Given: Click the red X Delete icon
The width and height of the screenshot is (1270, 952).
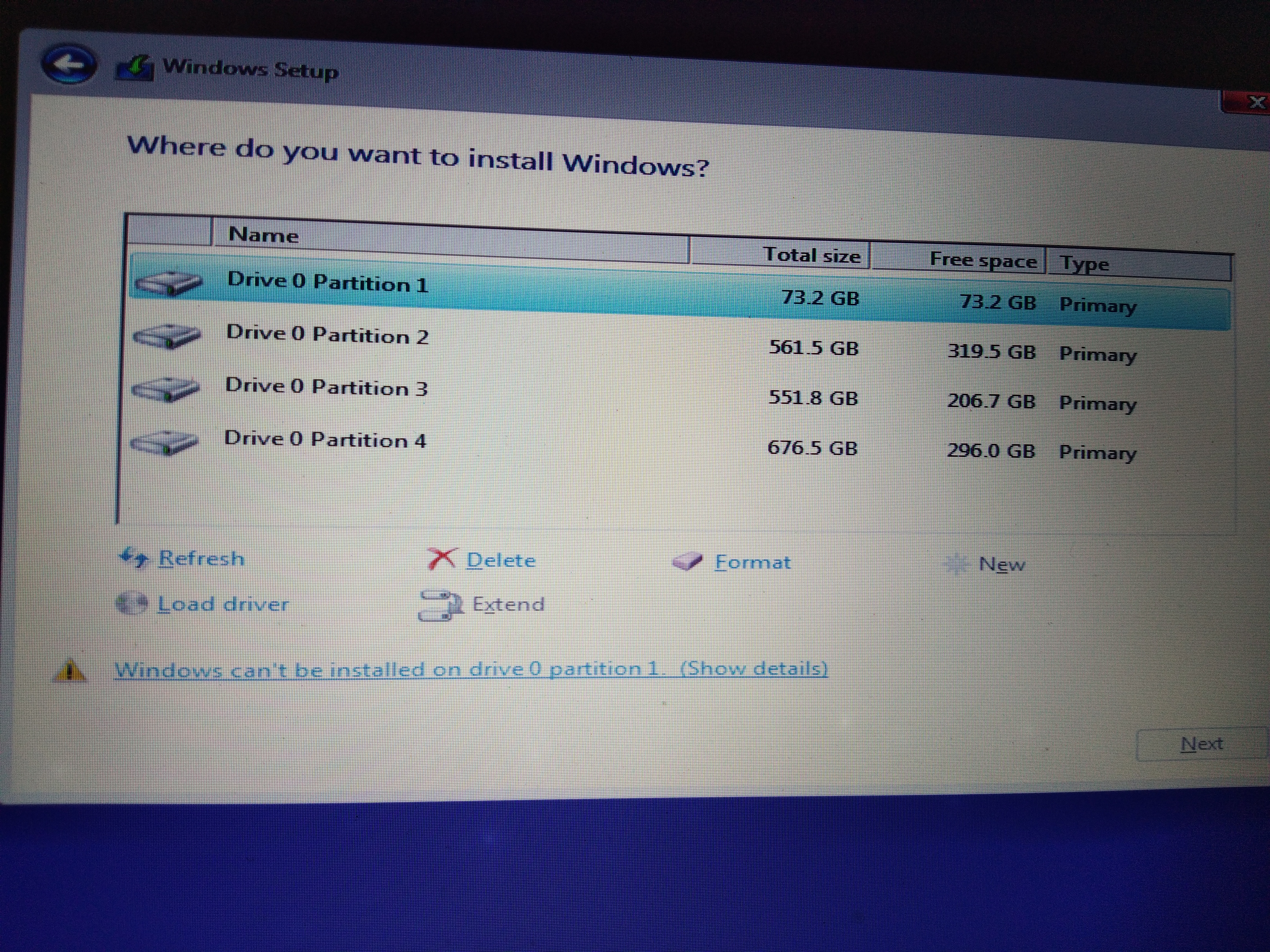Looking at the screenshot, I should tap(442, 558).
